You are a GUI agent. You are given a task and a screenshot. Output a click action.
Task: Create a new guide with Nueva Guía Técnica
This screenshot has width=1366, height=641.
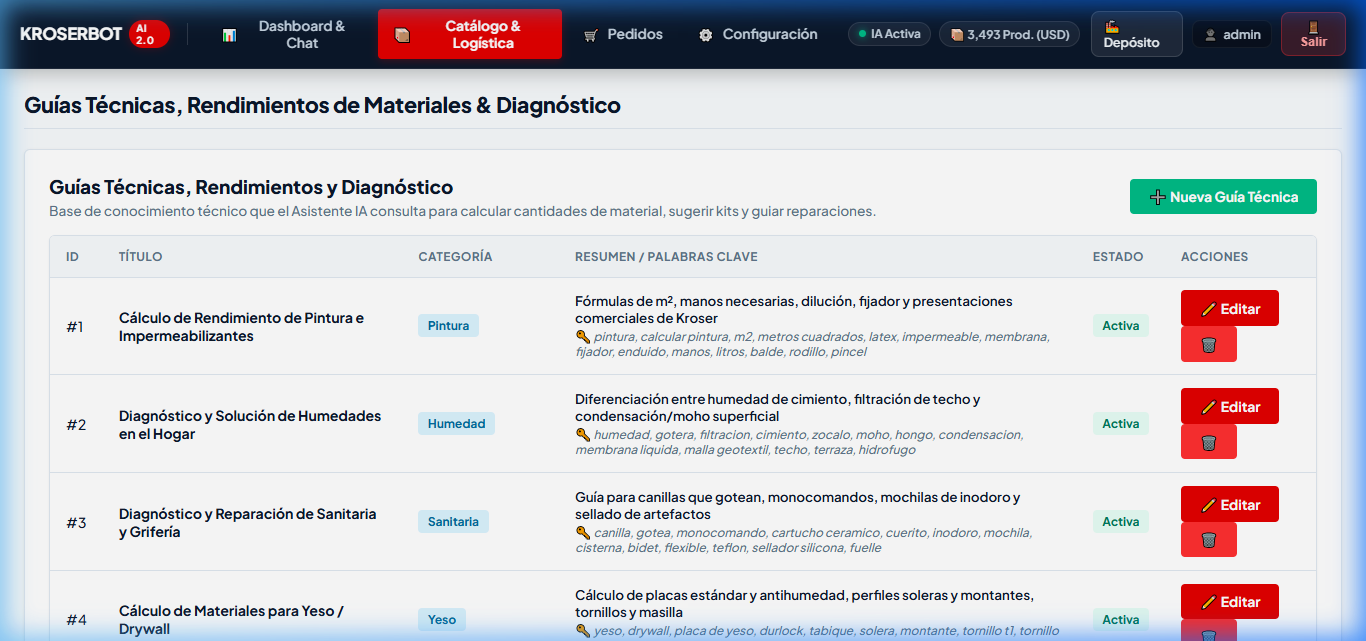click(x=1223, y=197)
